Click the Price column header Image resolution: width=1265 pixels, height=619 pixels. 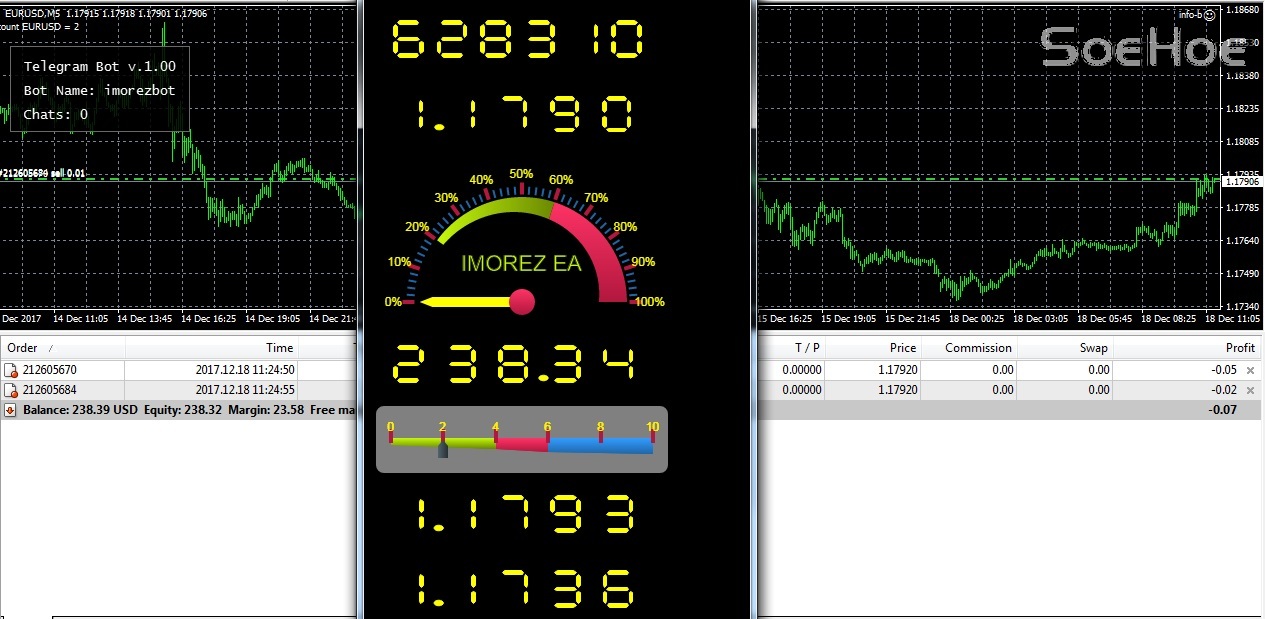902,348
